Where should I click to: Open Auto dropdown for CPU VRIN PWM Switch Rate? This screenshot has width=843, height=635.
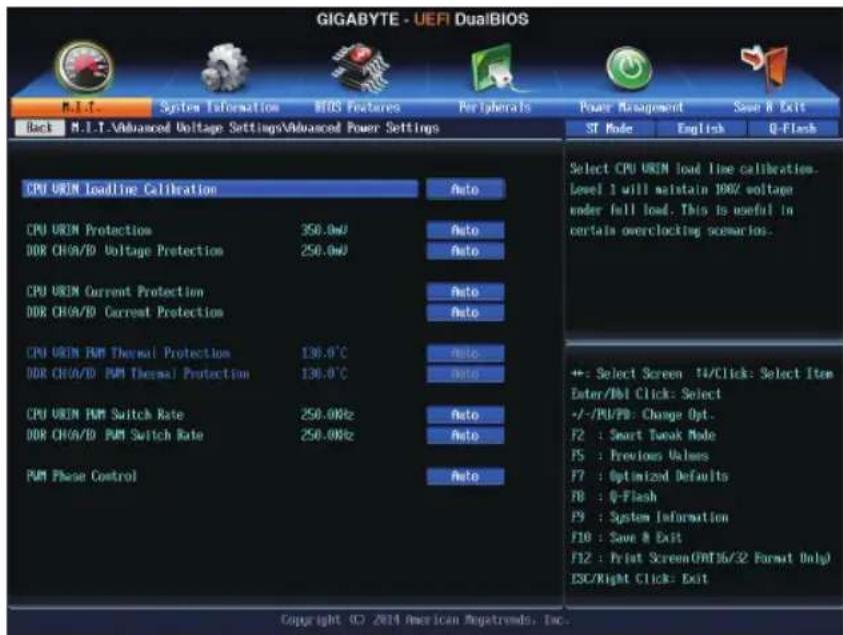466,415
